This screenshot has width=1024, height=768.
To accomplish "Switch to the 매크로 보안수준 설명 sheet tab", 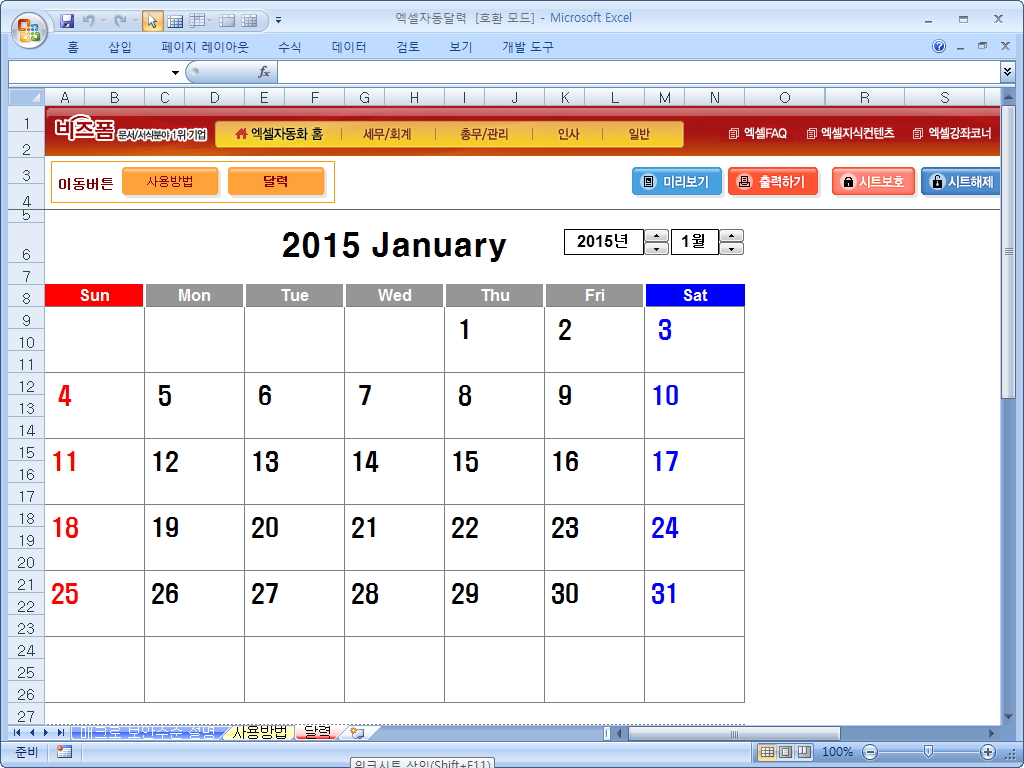I will (x=147, y=732).
